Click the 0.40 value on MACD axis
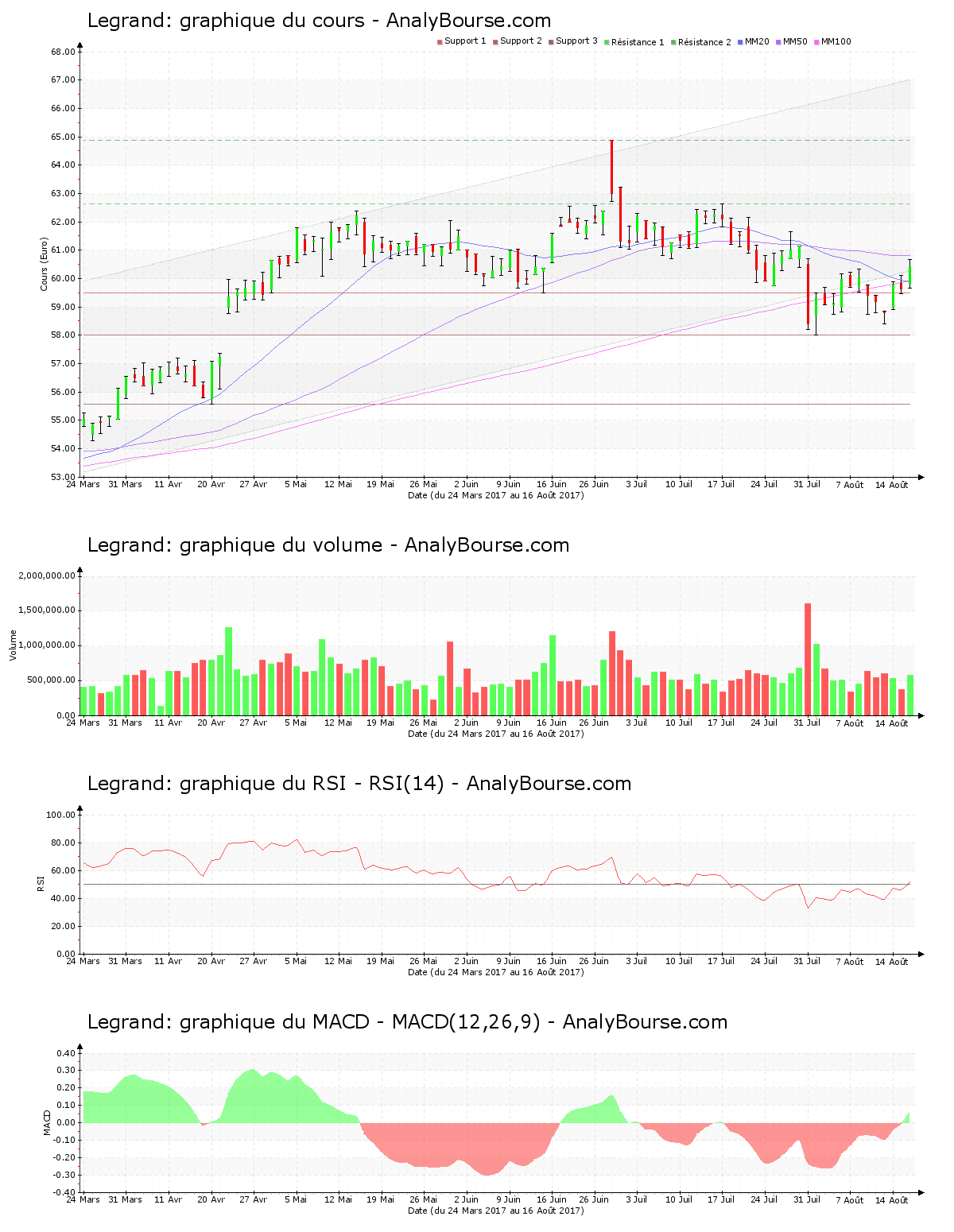 point(66,1053)
